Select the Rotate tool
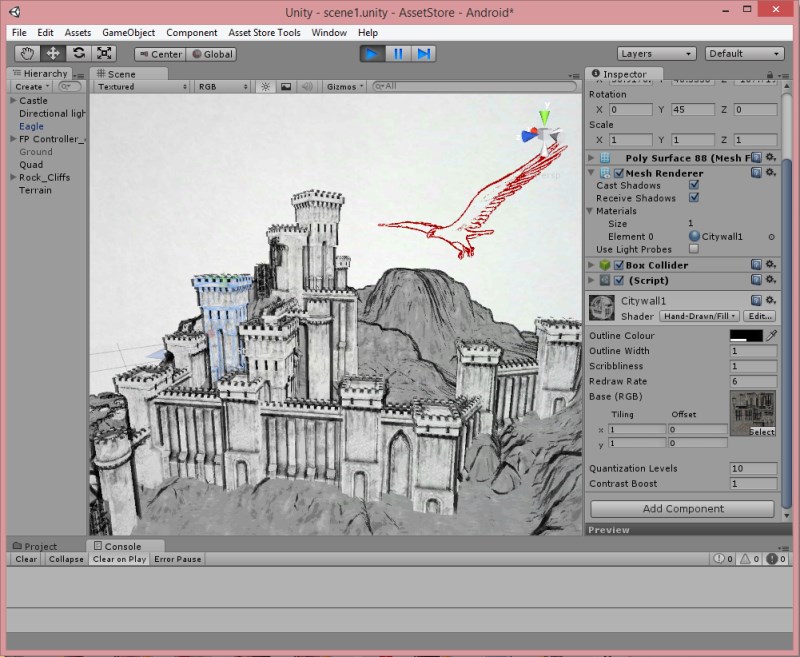The width and height of the screenshot is (800, 657). [x=79, y=54]
